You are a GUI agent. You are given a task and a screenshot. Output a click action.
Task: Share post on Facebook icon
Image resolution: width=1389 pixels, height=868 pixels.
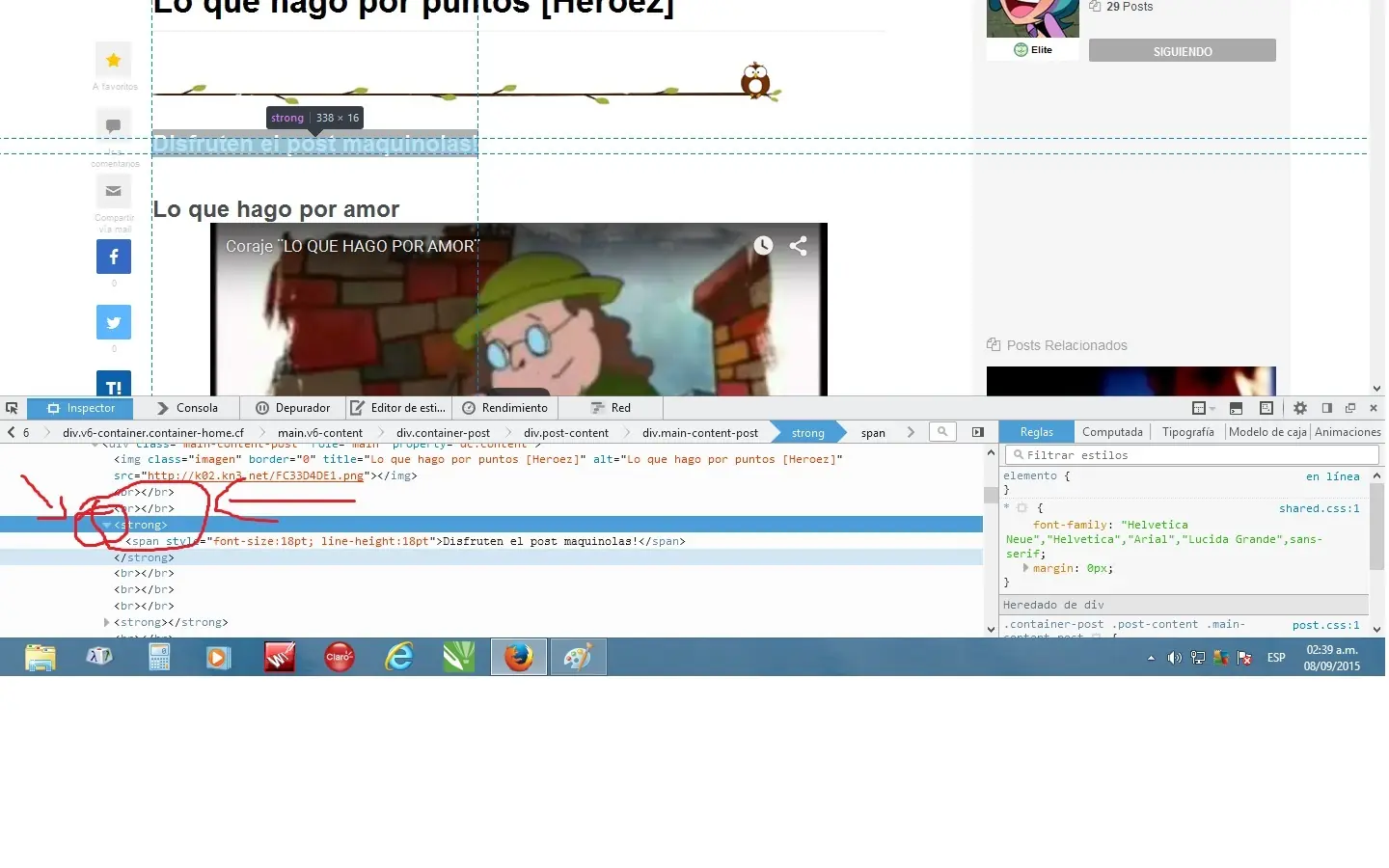(x=114, y=257)
